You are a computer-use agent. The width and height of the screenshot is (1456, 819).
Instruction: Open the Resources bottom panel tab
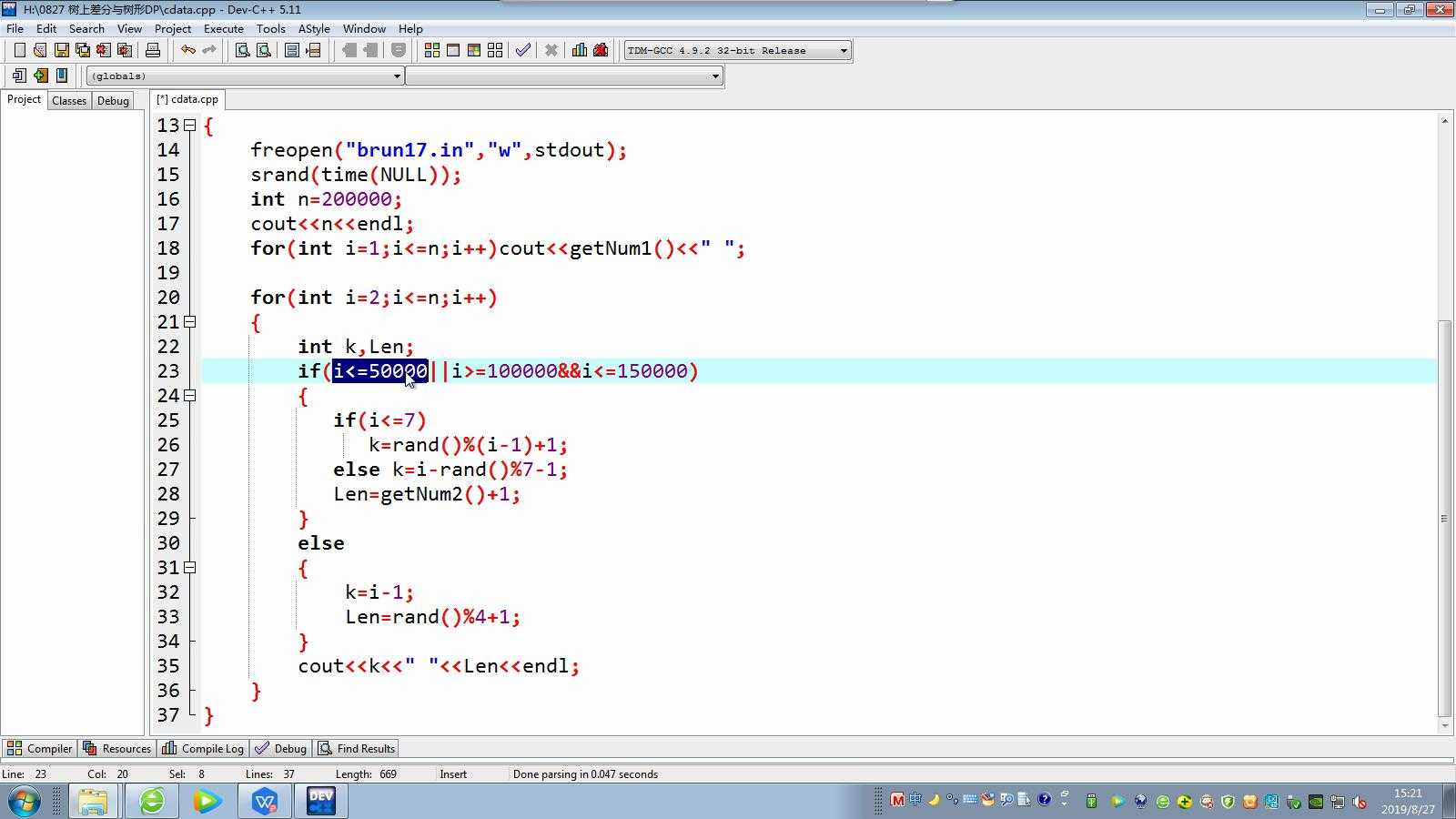pos(117,748)
